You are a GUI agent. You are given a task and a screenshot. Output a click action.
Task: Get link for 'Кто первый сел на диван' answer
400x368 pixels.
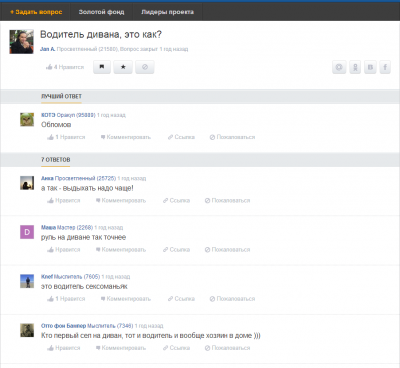[176, 348]
